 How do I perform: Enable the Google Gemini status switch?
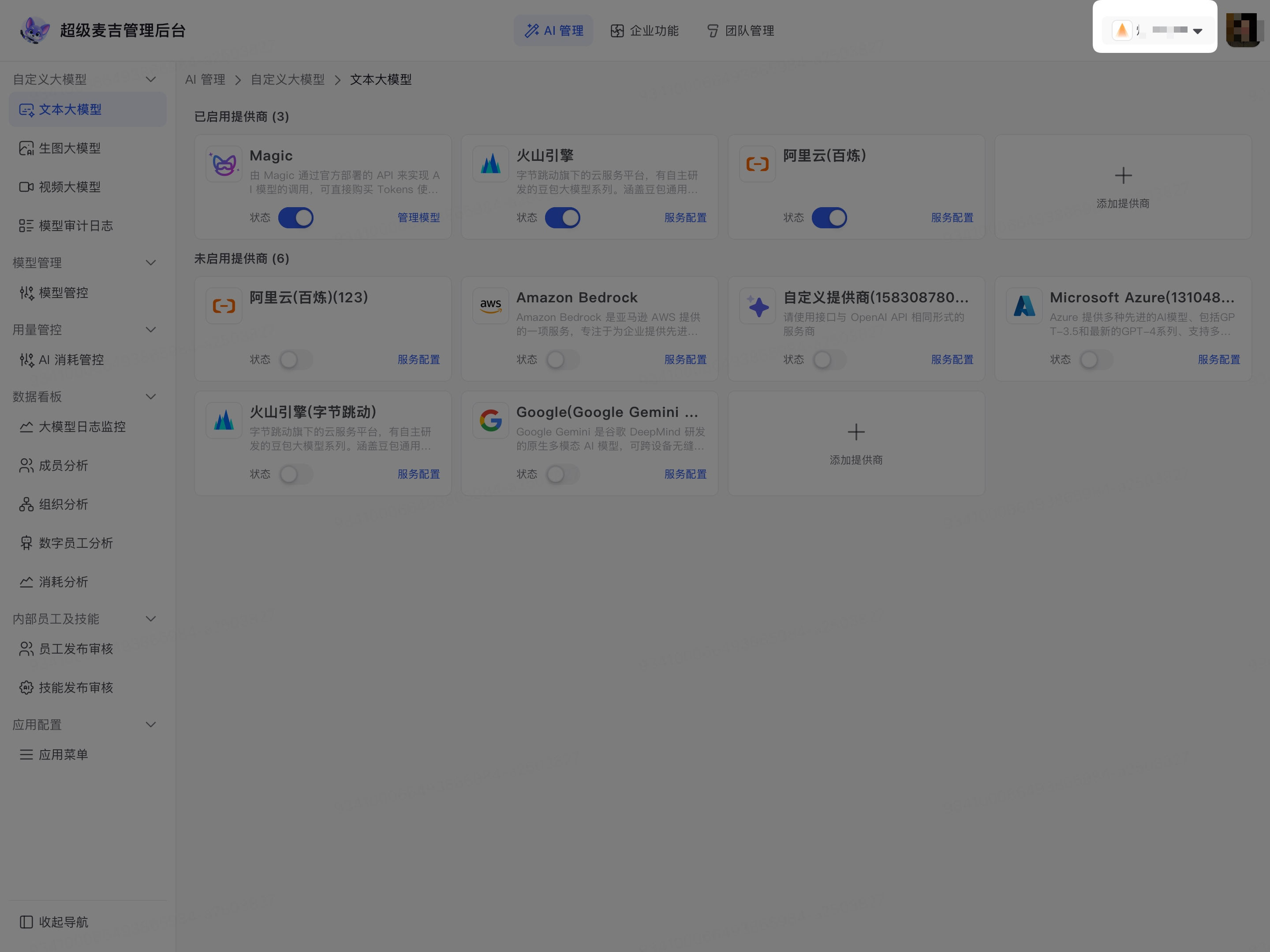[x=563, y=475]
